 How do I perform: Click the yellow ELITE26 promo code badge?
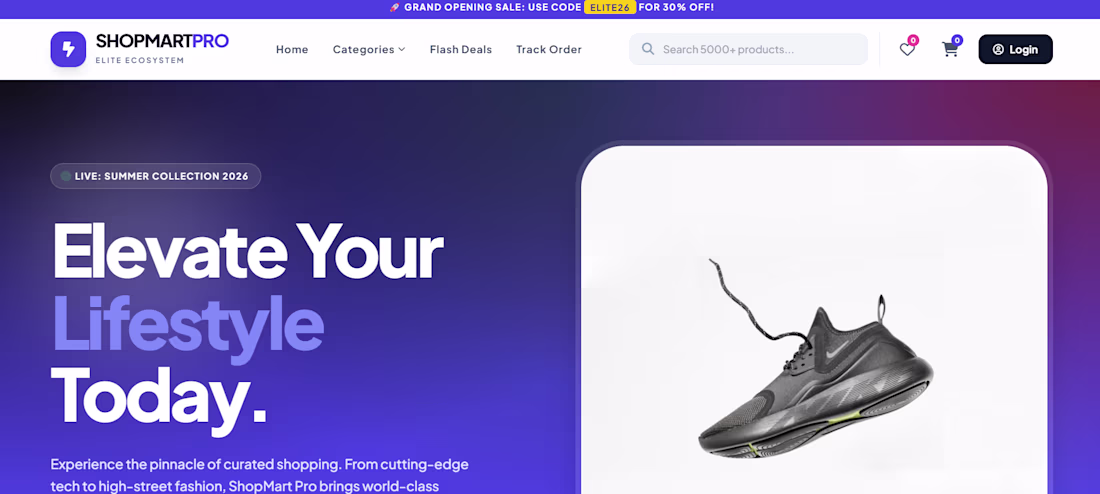(610, 8)
